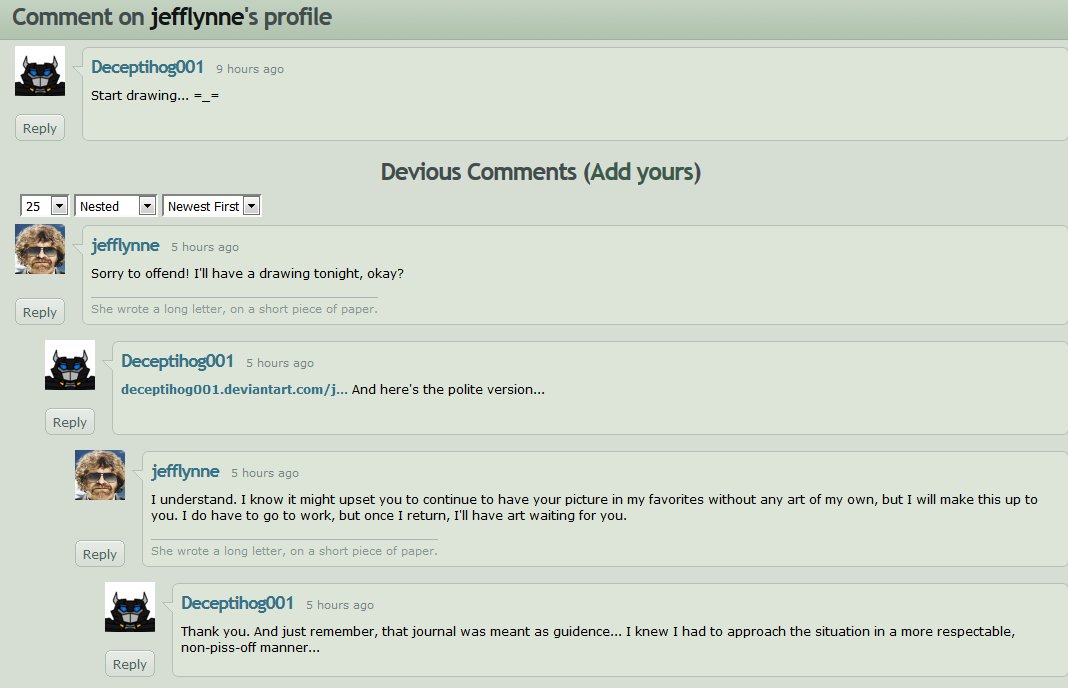Viewport: 1068px width, 688px height.
Task: Open jefflynne username on 'Sorry to offend' comment
Action: click(125, 245)
